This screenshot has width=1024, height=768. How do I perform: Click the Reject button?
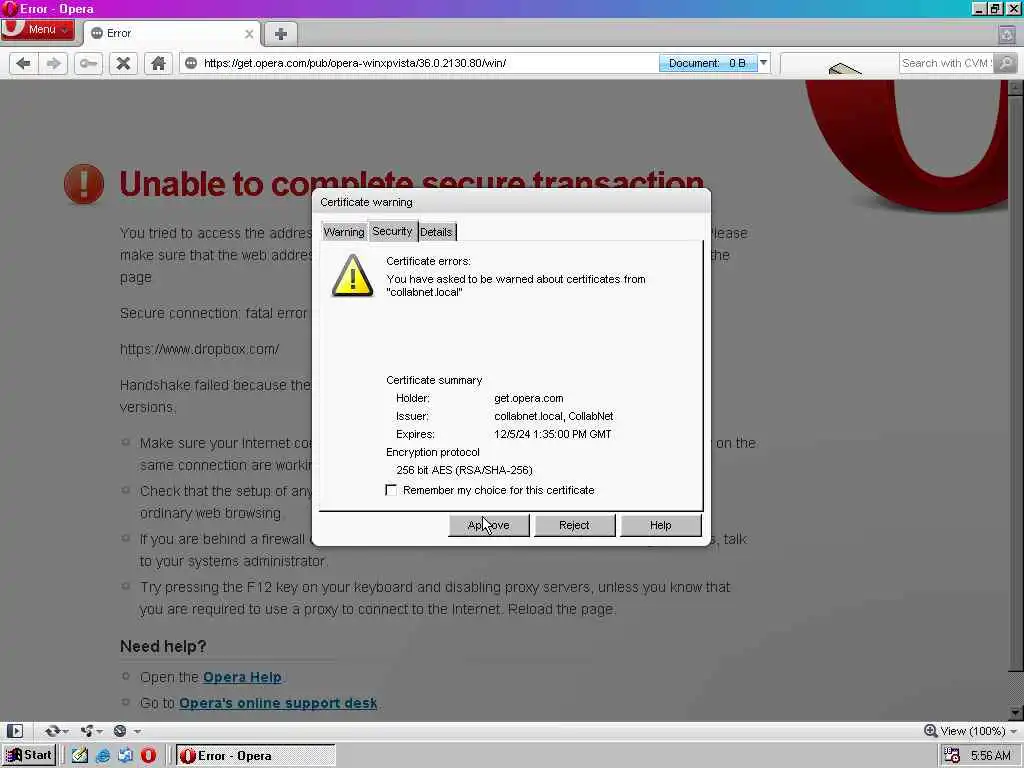click(574, 525)
